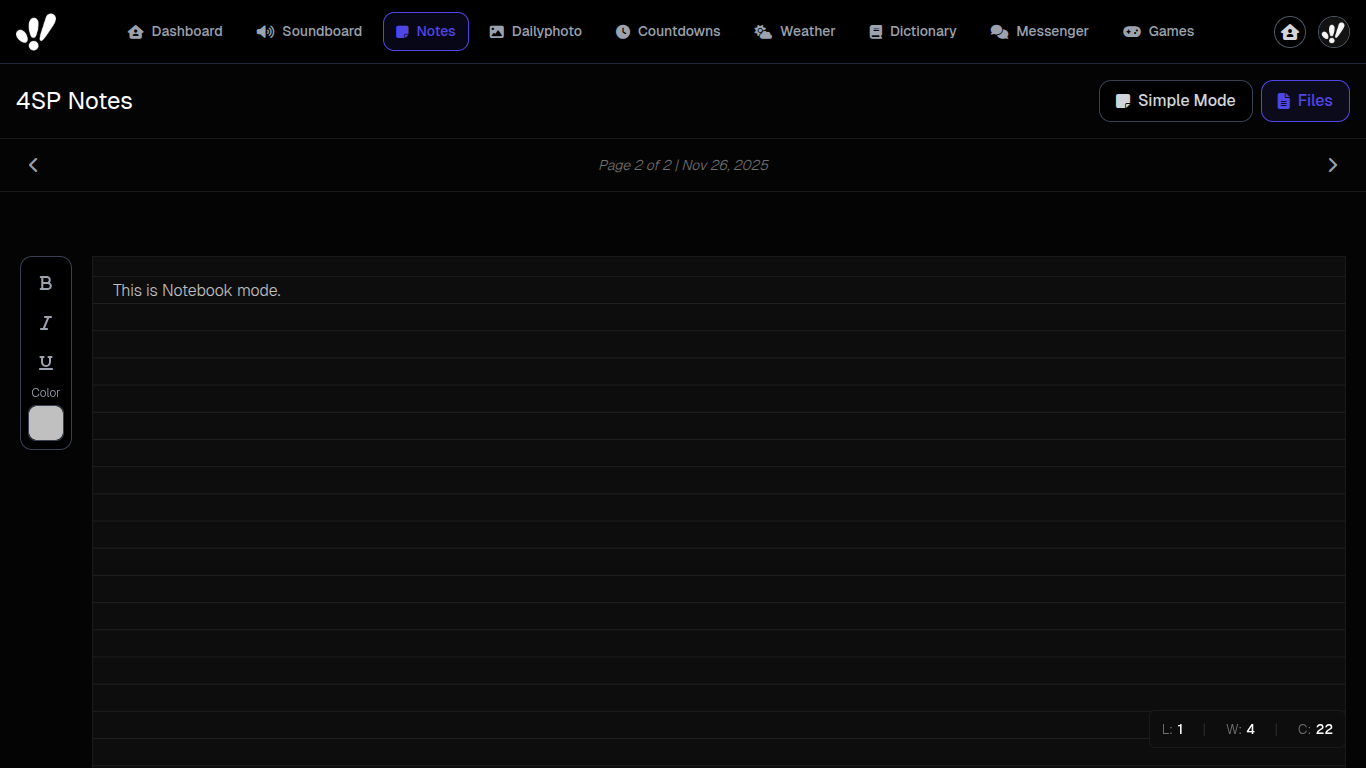Toggle bold formatting with the B button

45,283
